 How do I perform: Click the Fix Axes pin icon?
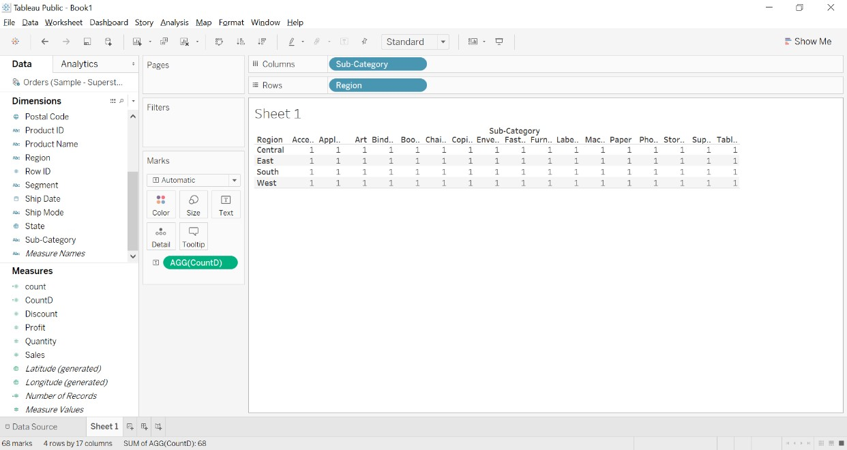365,42
